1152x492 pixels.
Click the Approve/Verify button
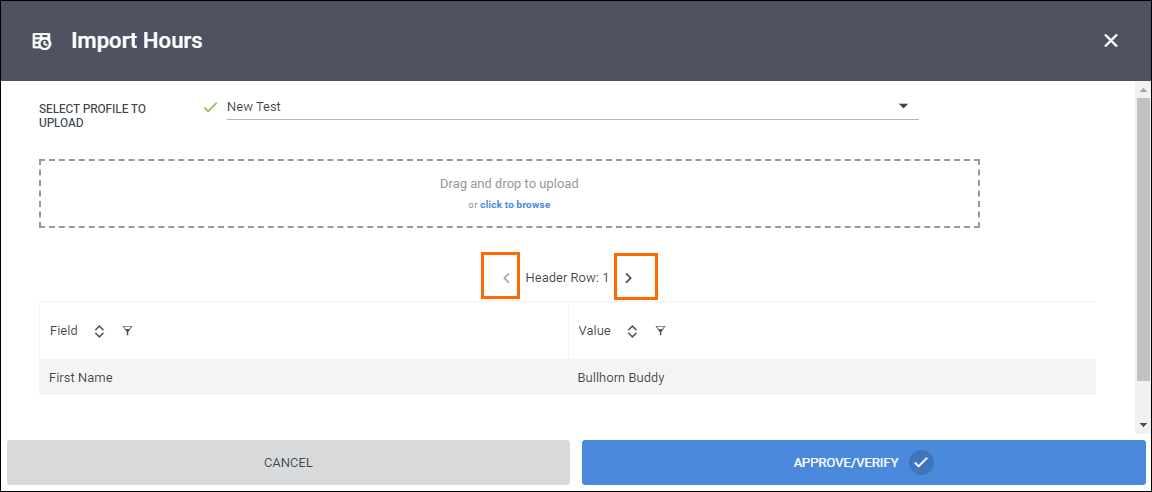click(x=863, y=463)
